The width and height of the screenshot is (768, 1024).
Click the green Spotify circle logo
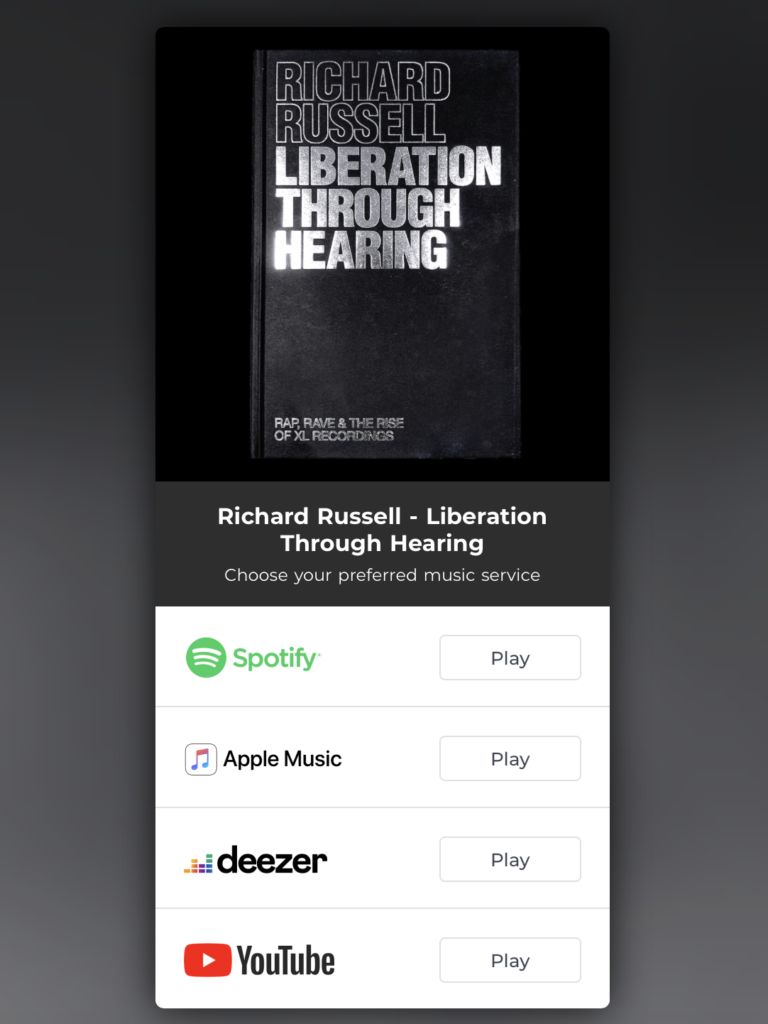click(206, 657)
